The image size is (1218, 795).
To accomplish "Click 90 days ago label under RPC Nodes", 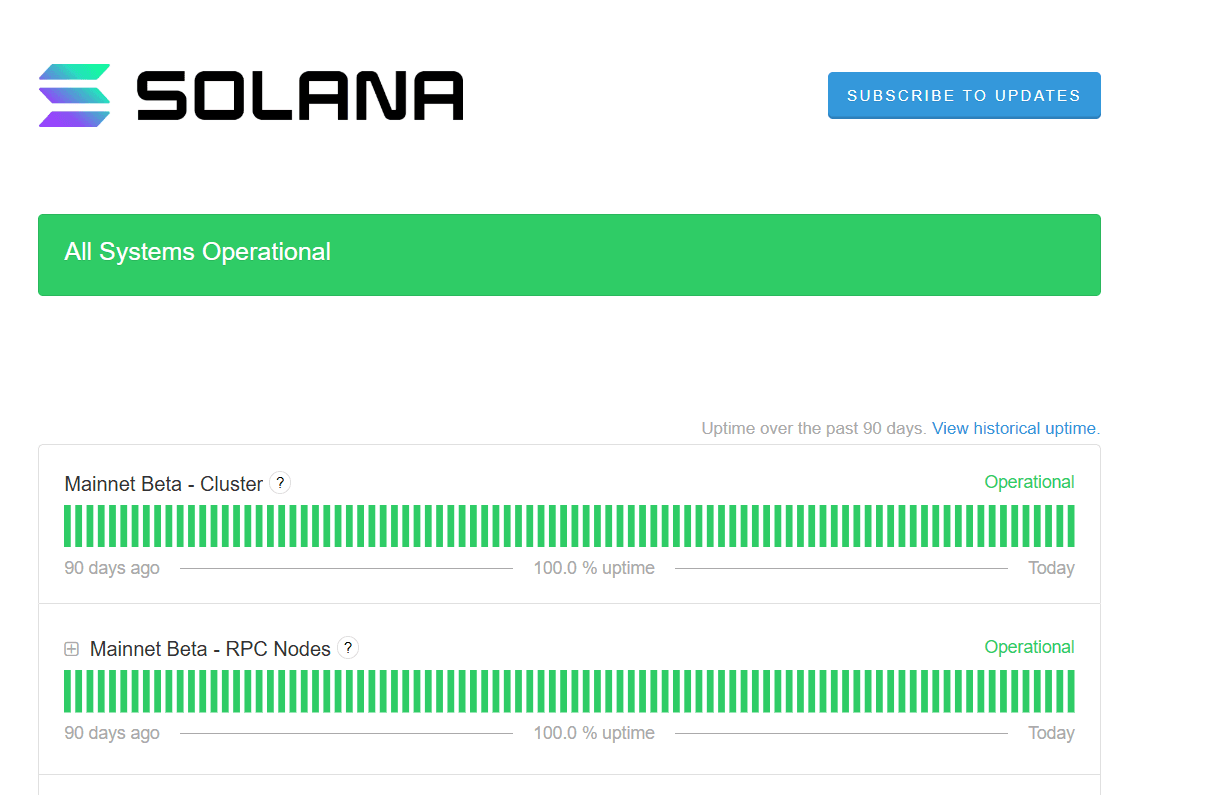I will 112,733.
